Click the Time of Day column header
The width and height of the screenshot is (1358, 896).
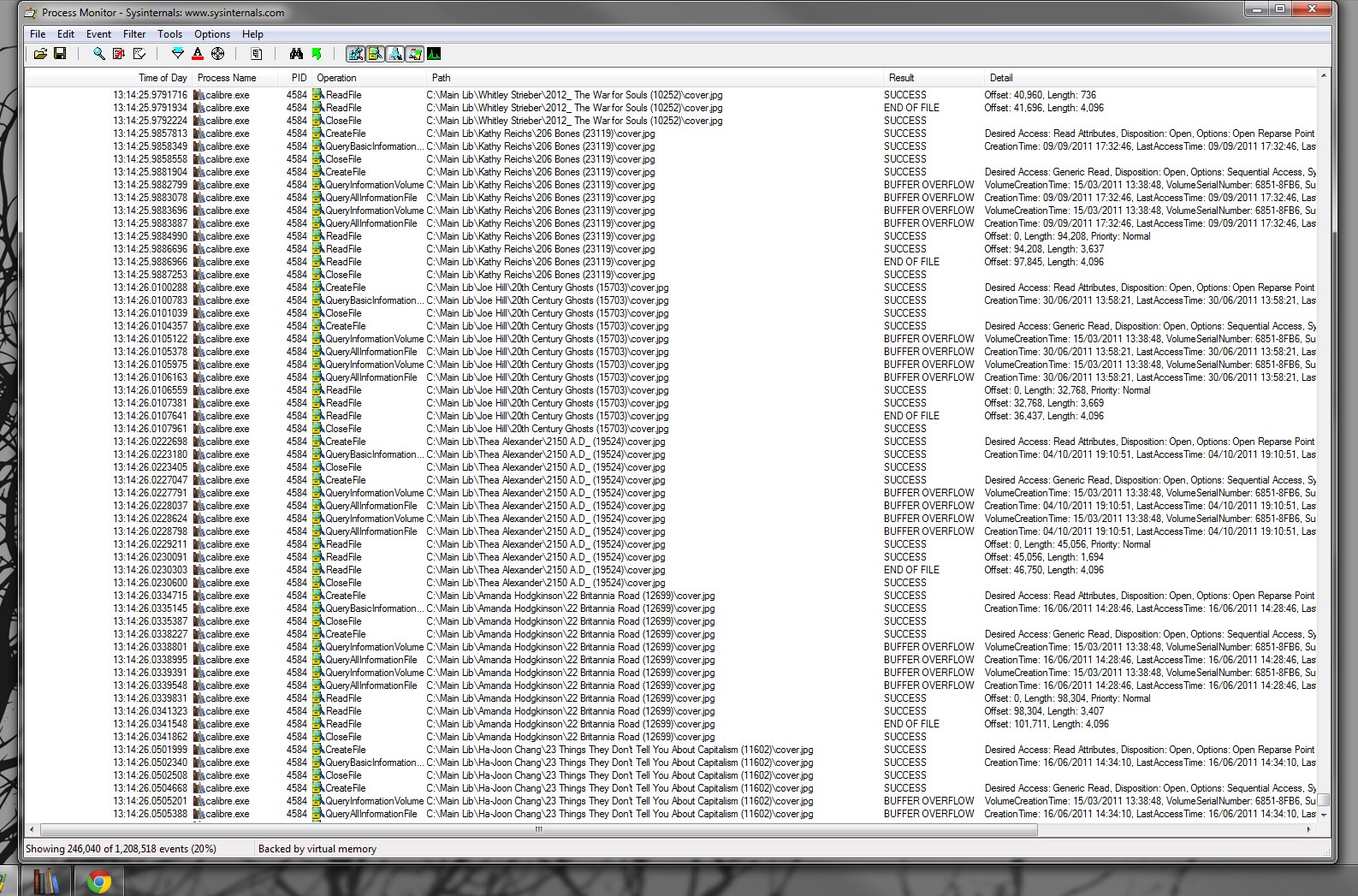click(x=108, y=78)
